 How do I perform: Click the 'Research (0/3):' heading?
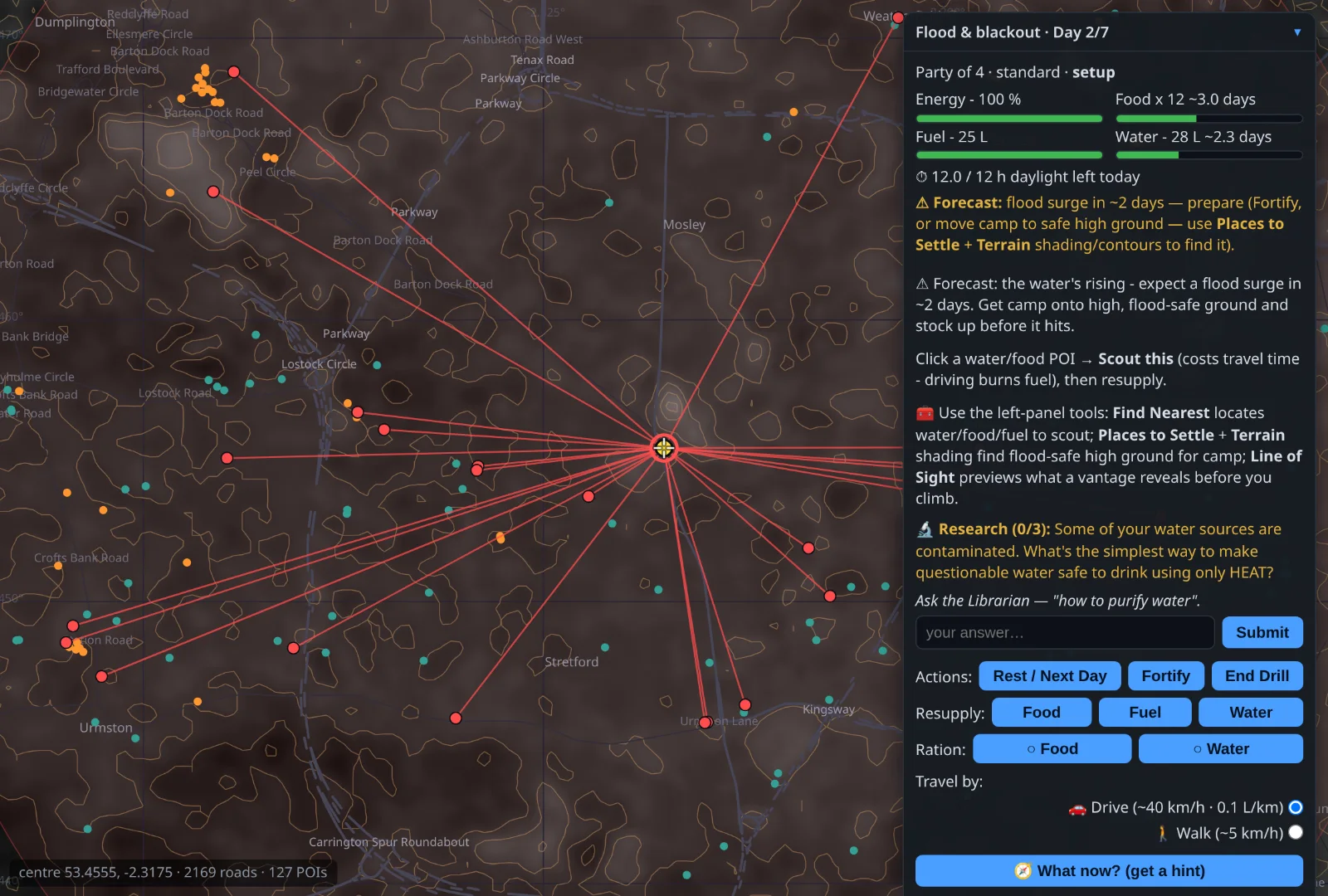tap(994, 529)
